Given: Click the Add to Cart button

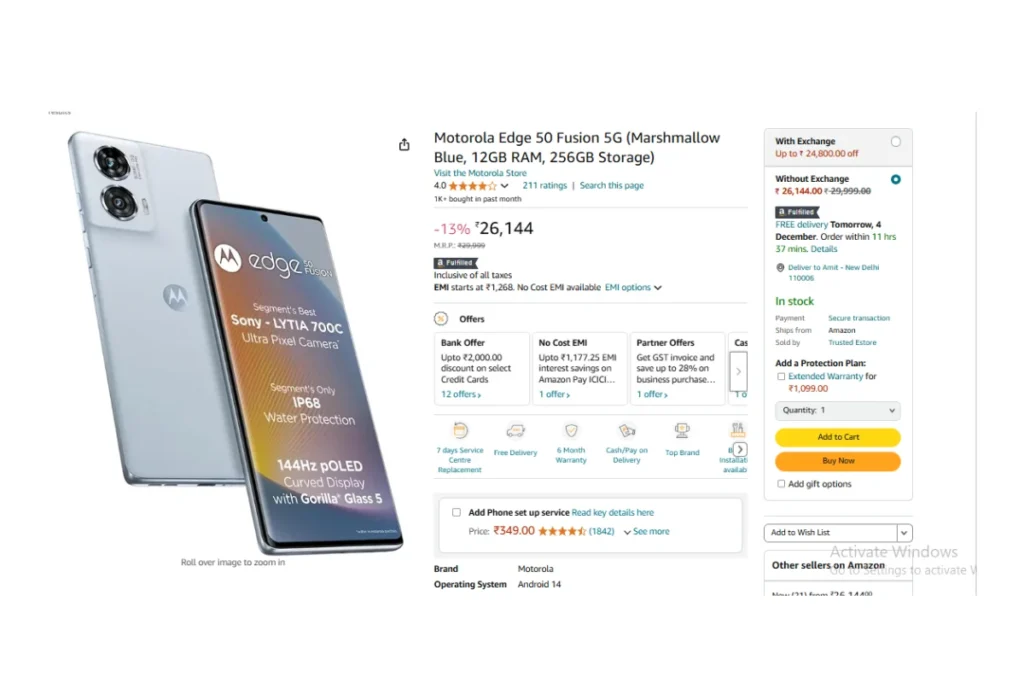Looking at the screenshot, I should tap(838, 437).
